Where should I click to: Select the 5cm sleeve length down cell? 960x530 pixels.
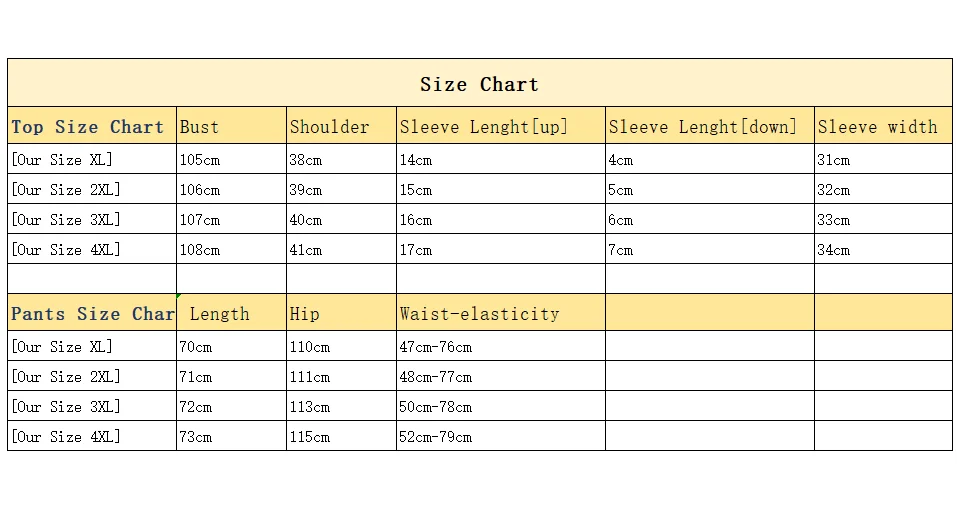pos(709,190)
